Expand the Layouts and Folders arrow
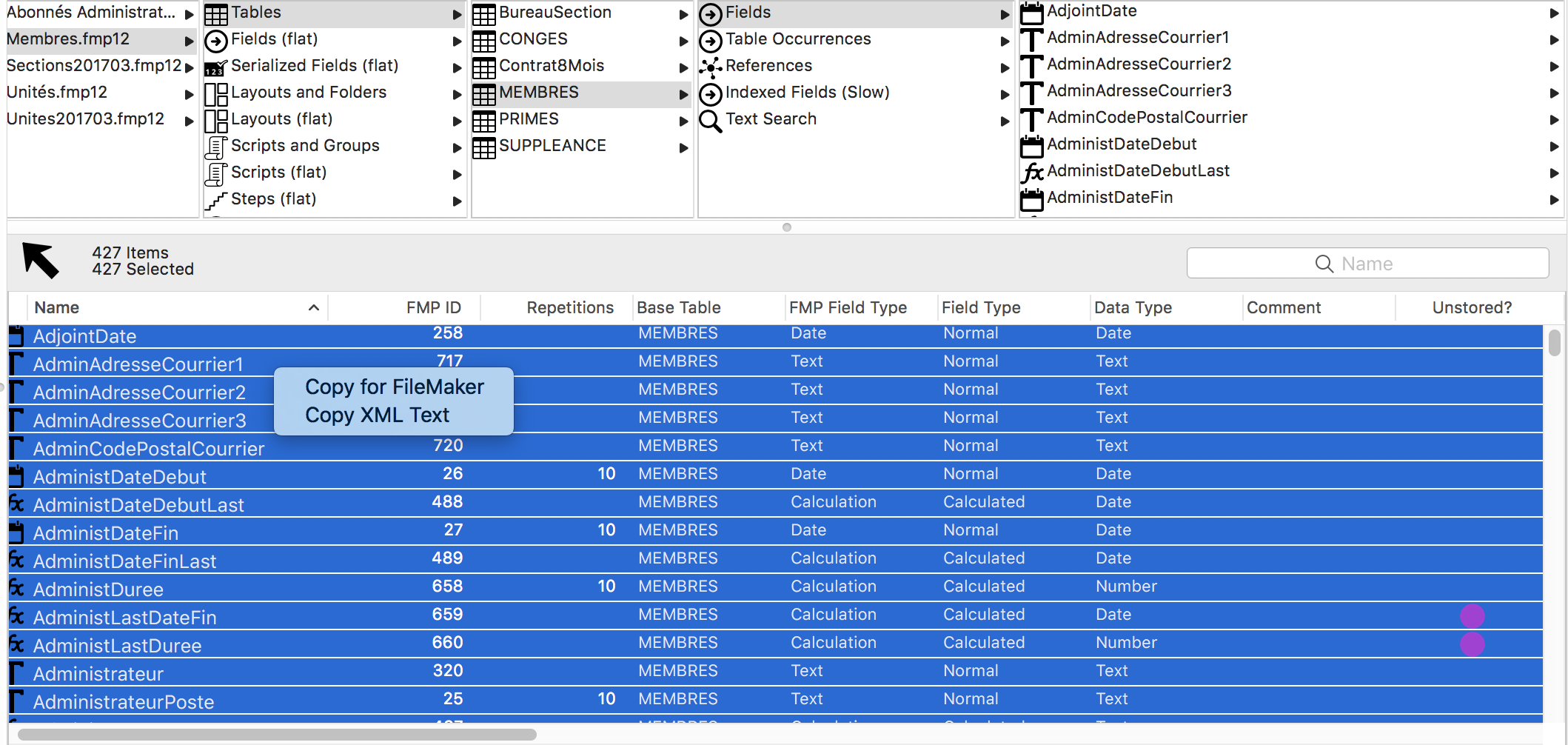Image resolution: width=1568 pixels, height=745 pixels. coord(457,94)
